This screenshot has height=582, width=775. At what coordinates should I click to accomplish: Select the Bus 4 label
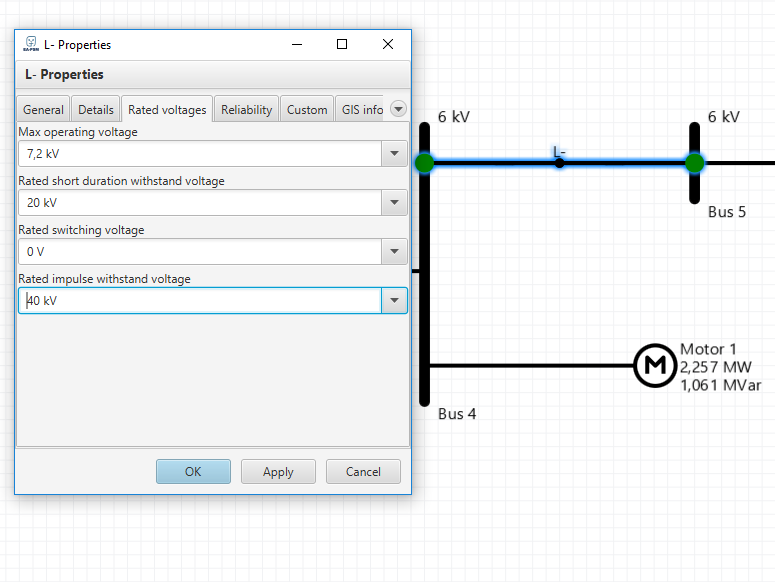click(457, 414)
